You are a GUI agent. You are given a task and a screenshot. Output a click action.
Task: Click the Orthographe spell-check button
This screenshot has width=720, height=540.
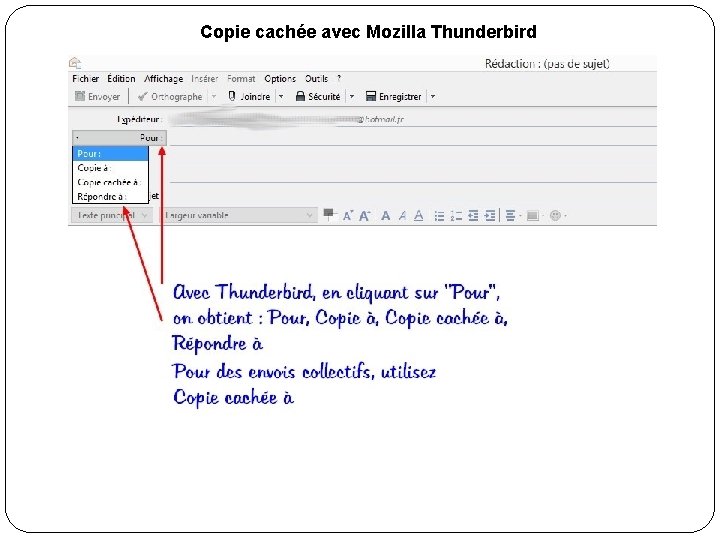[x=170, y=96]
